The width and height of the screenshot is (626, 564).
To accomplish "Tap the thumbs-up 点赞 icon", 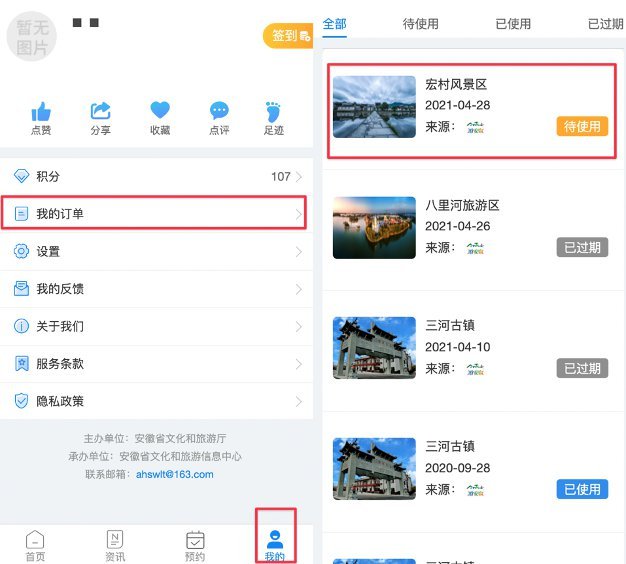I will 41,111.
